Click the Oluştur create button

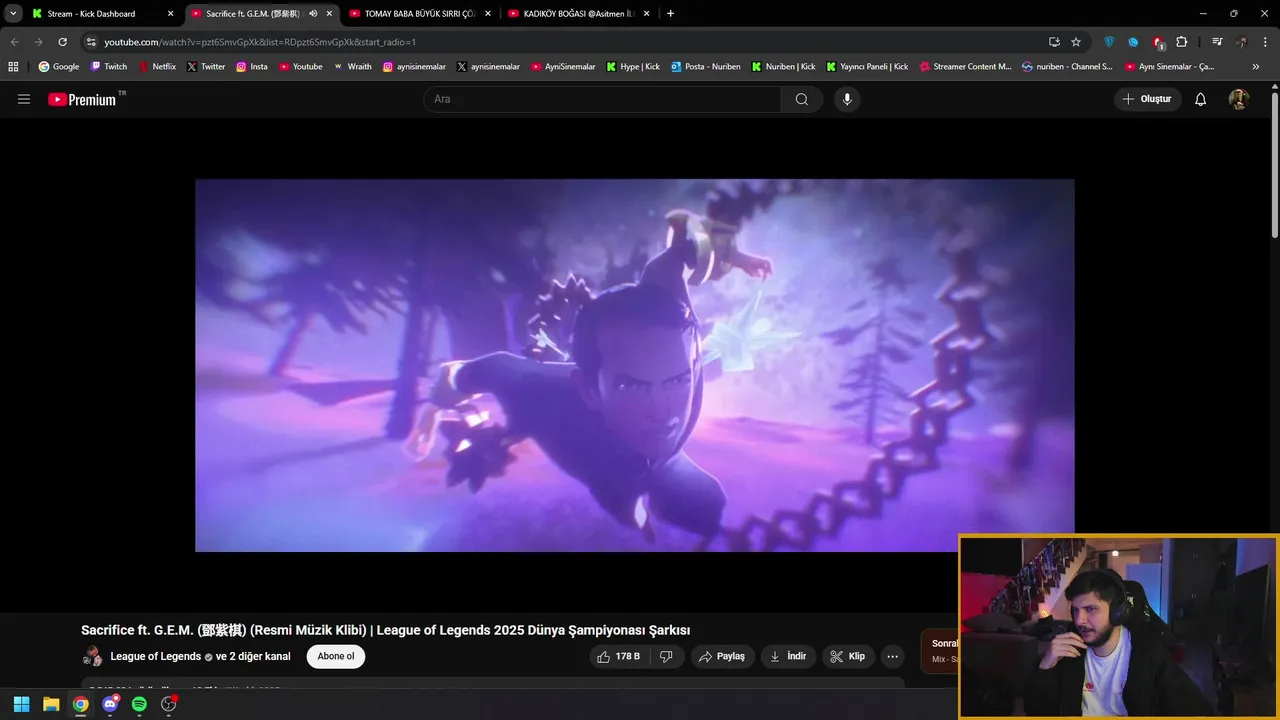pos(1147,99)
